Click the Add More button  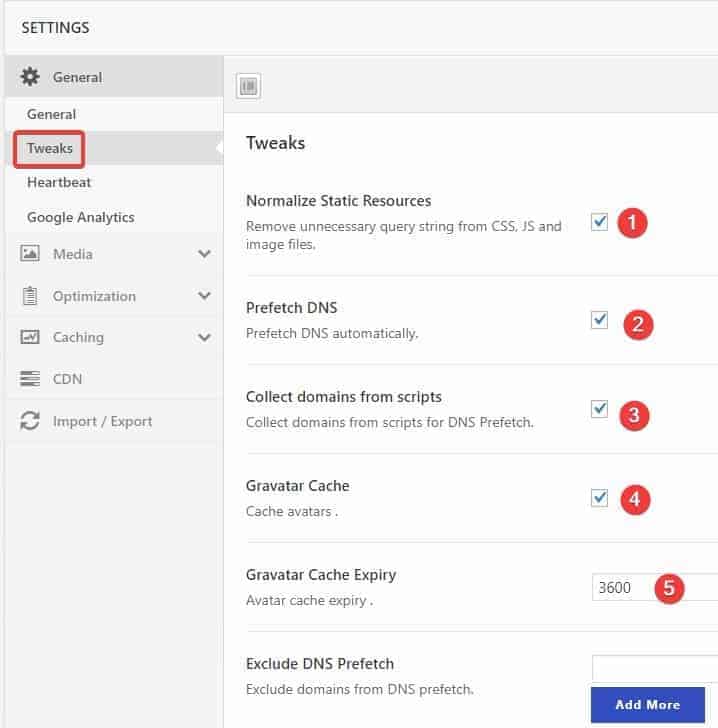click(x=648, y=704)
